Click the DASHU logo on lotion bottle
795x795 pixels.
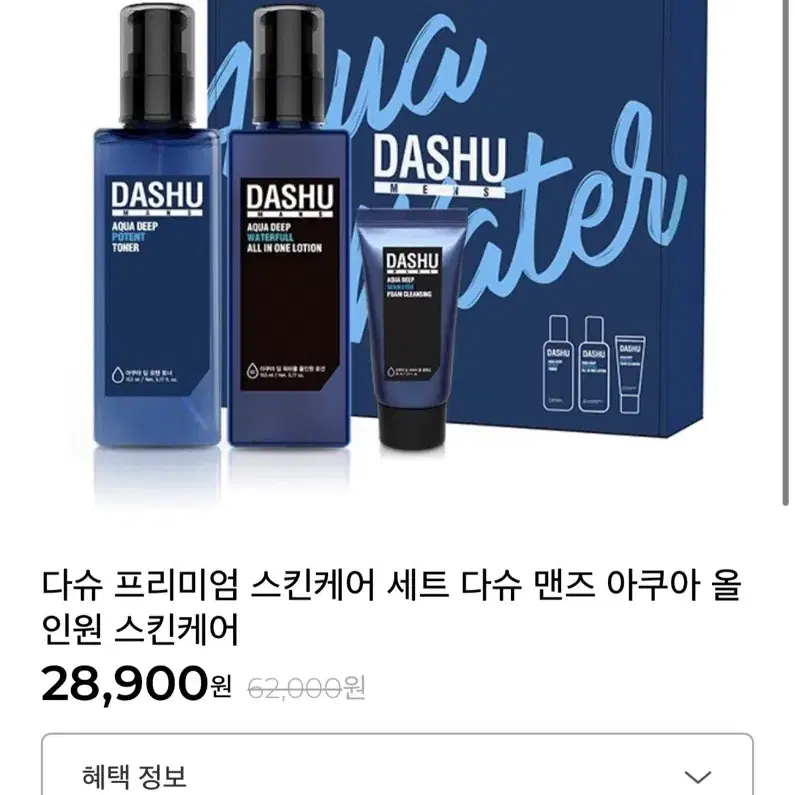[x=290, y=200]
